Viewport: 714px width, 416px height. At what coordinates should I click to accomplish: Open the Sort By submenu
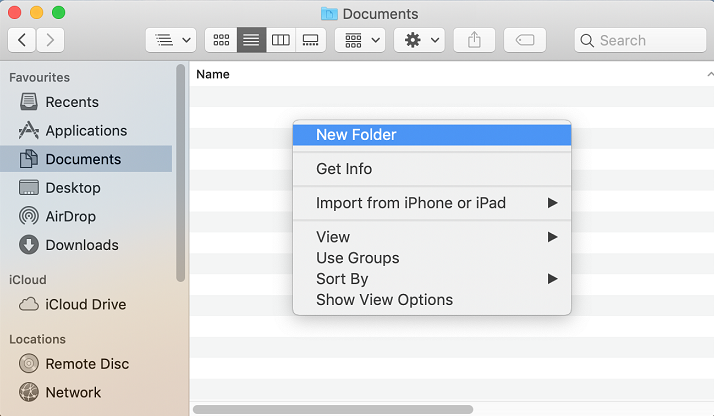tap(432, 279)
